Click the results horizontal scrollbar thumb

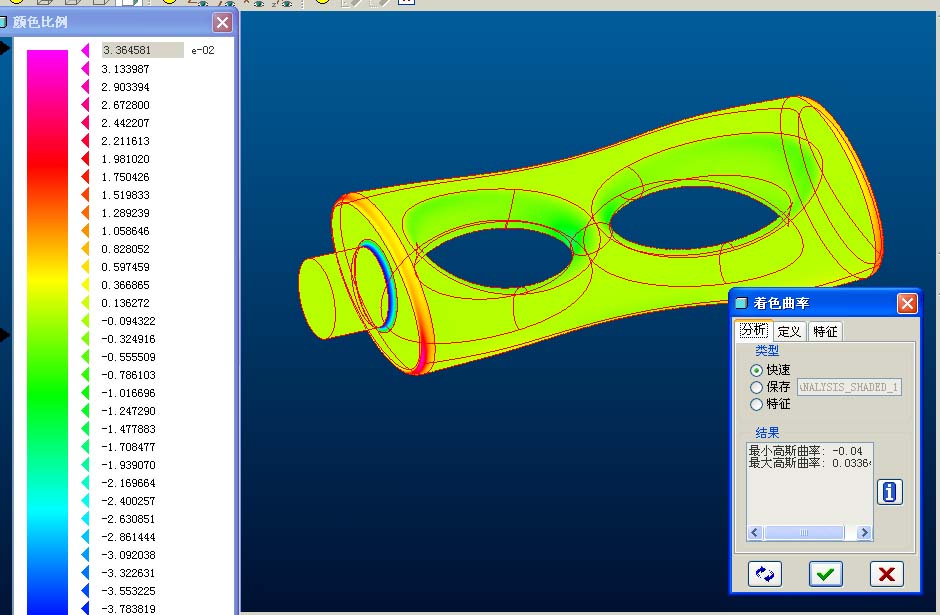805,532
